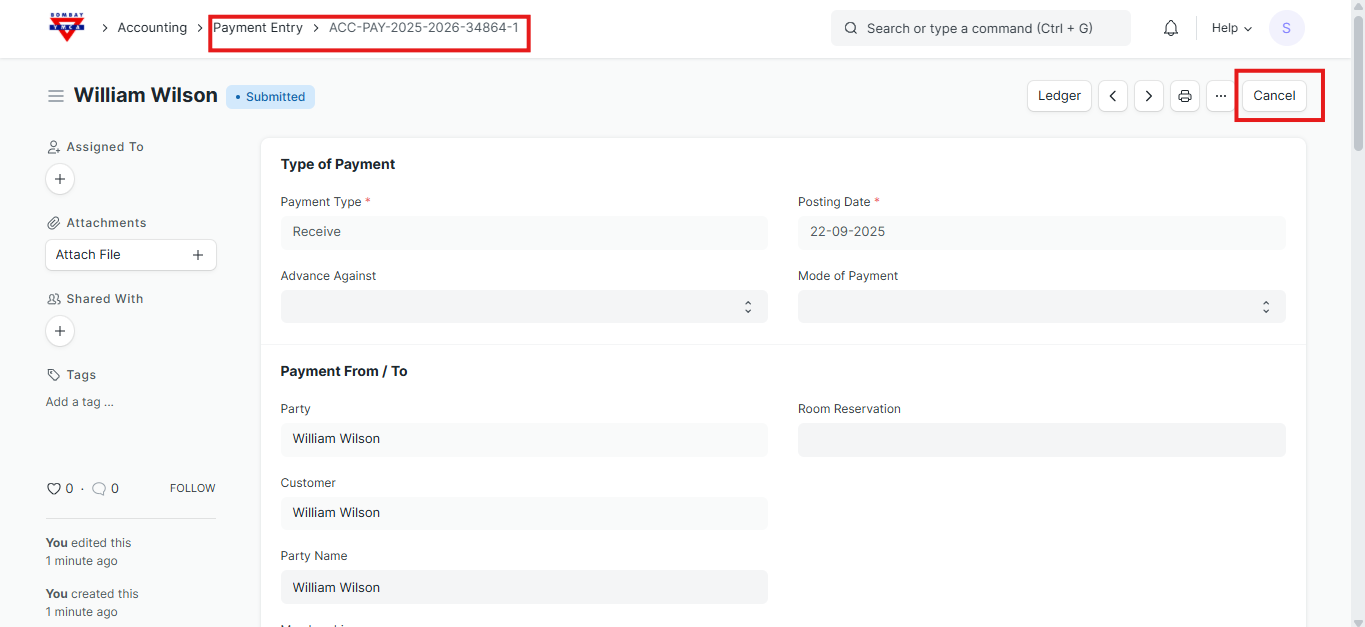The image size is (1365, 627).
Task: Go to next record with right arrow
Action: 1148,96
